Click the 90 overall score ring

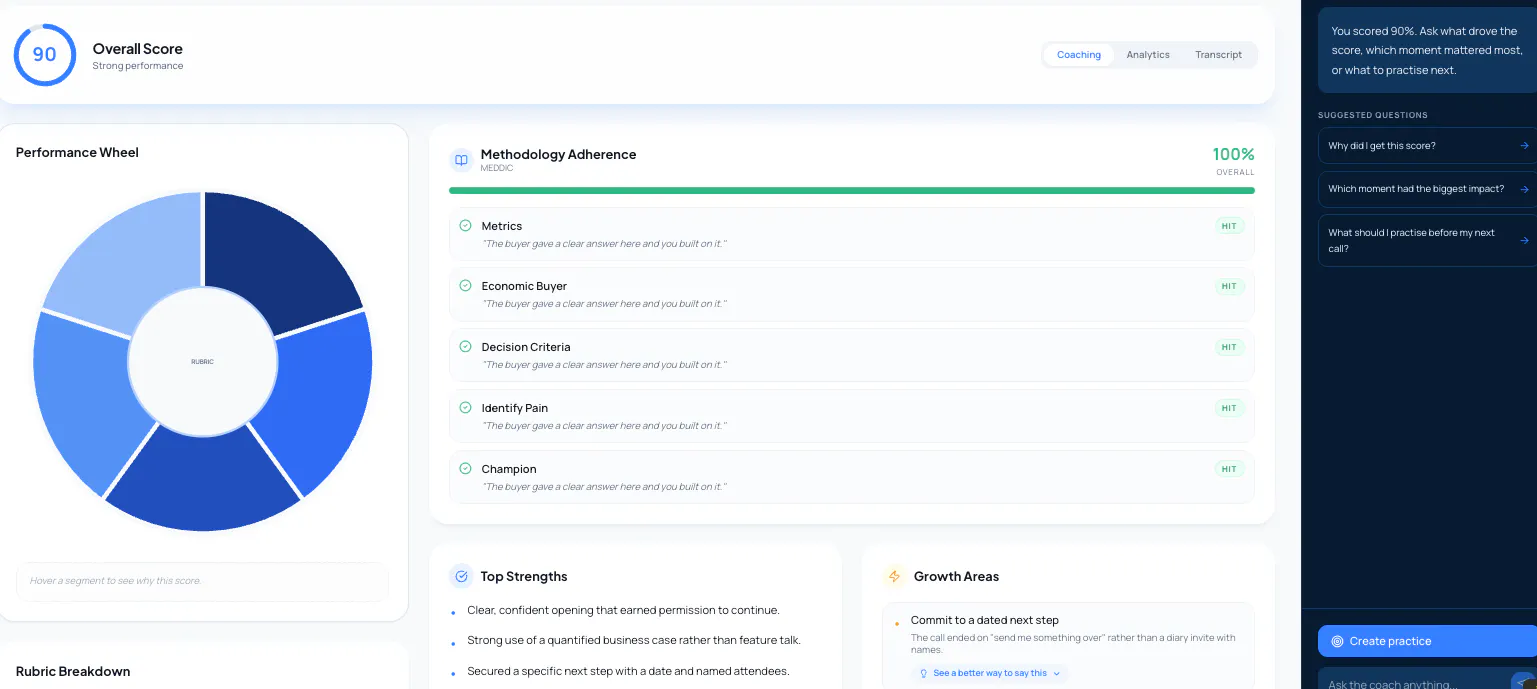45,55
